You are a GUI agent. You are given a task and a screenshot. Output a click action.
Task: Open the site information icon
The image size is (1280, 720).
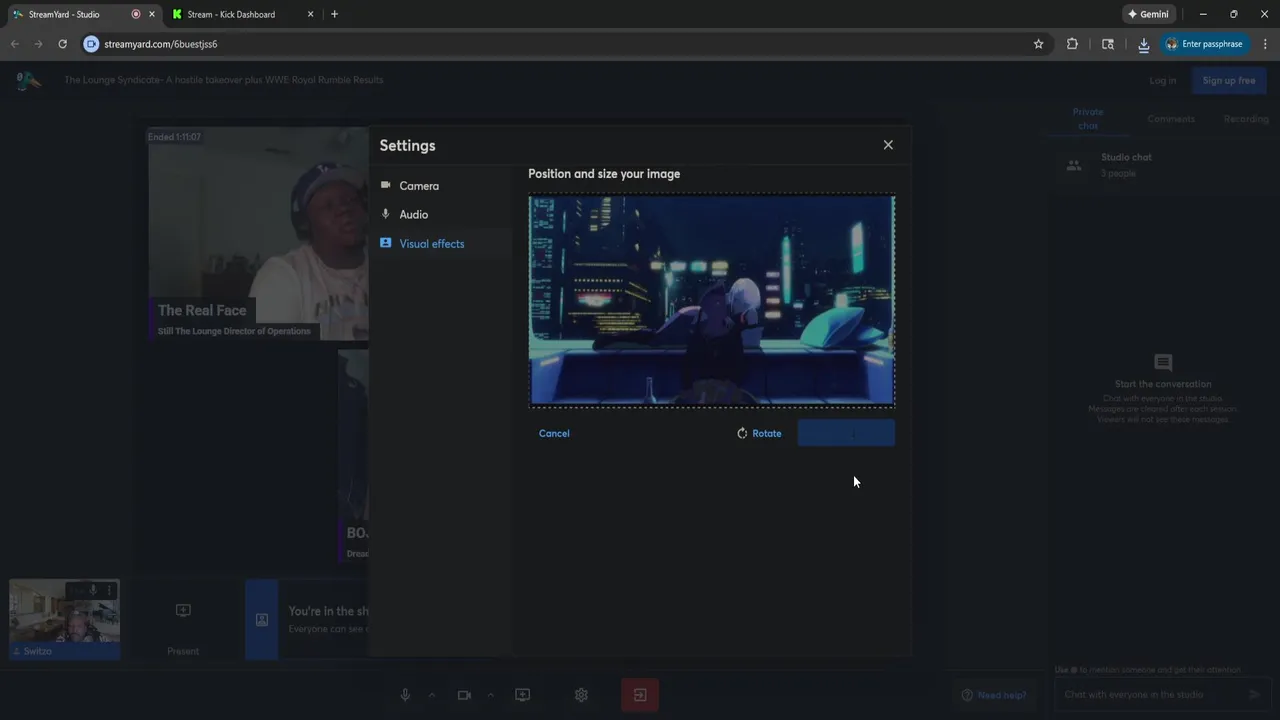click(91, 44)
